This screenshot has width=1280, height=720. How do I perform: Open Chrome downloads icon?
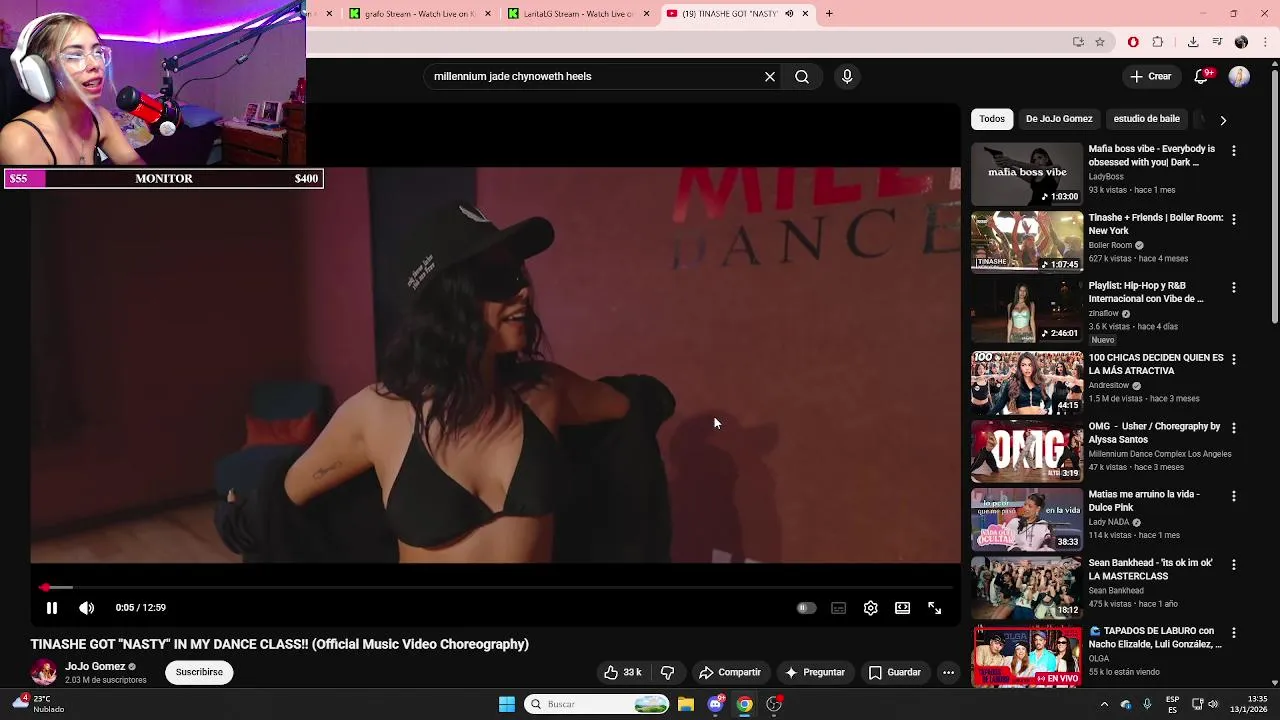coord(1193,42)
